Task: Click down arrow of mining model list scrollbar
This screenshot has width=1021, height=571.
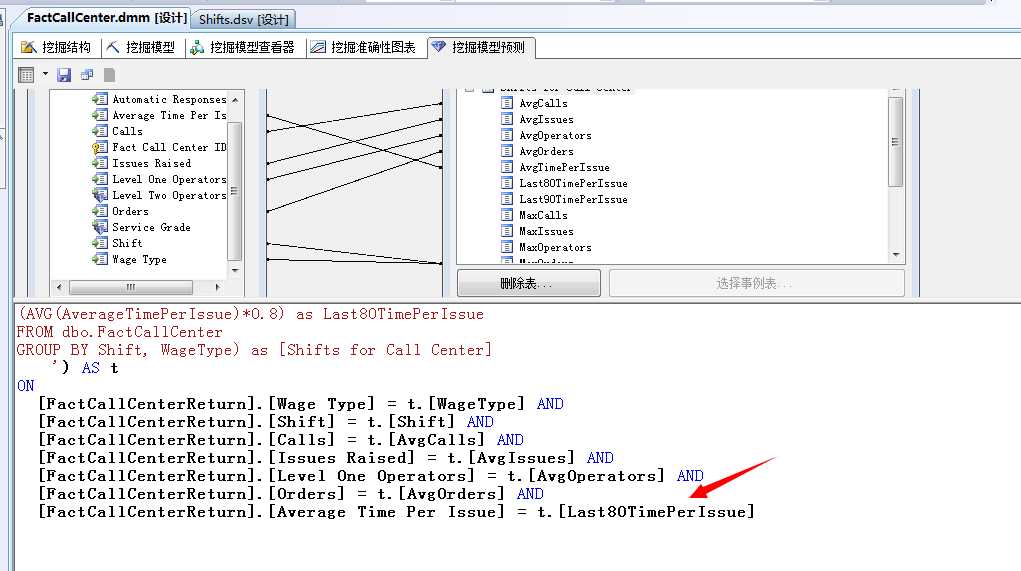Action: 235,270
